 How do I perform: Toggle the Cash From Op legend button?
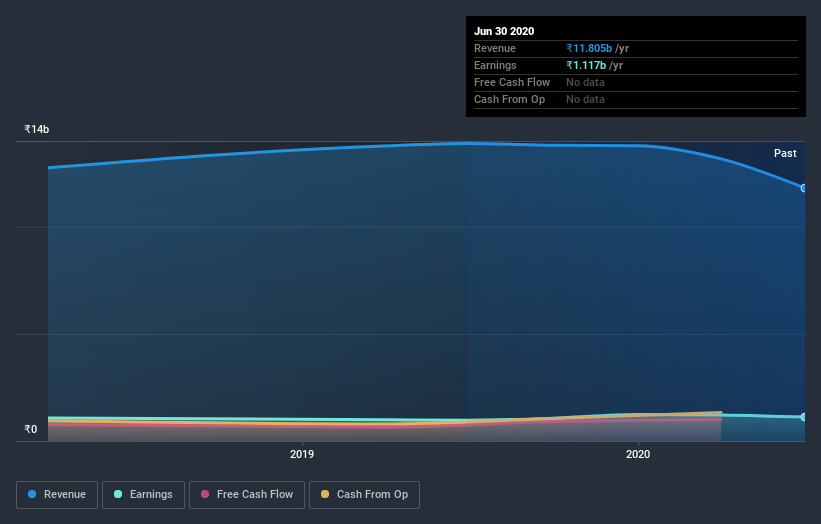[x=364, y=495]
